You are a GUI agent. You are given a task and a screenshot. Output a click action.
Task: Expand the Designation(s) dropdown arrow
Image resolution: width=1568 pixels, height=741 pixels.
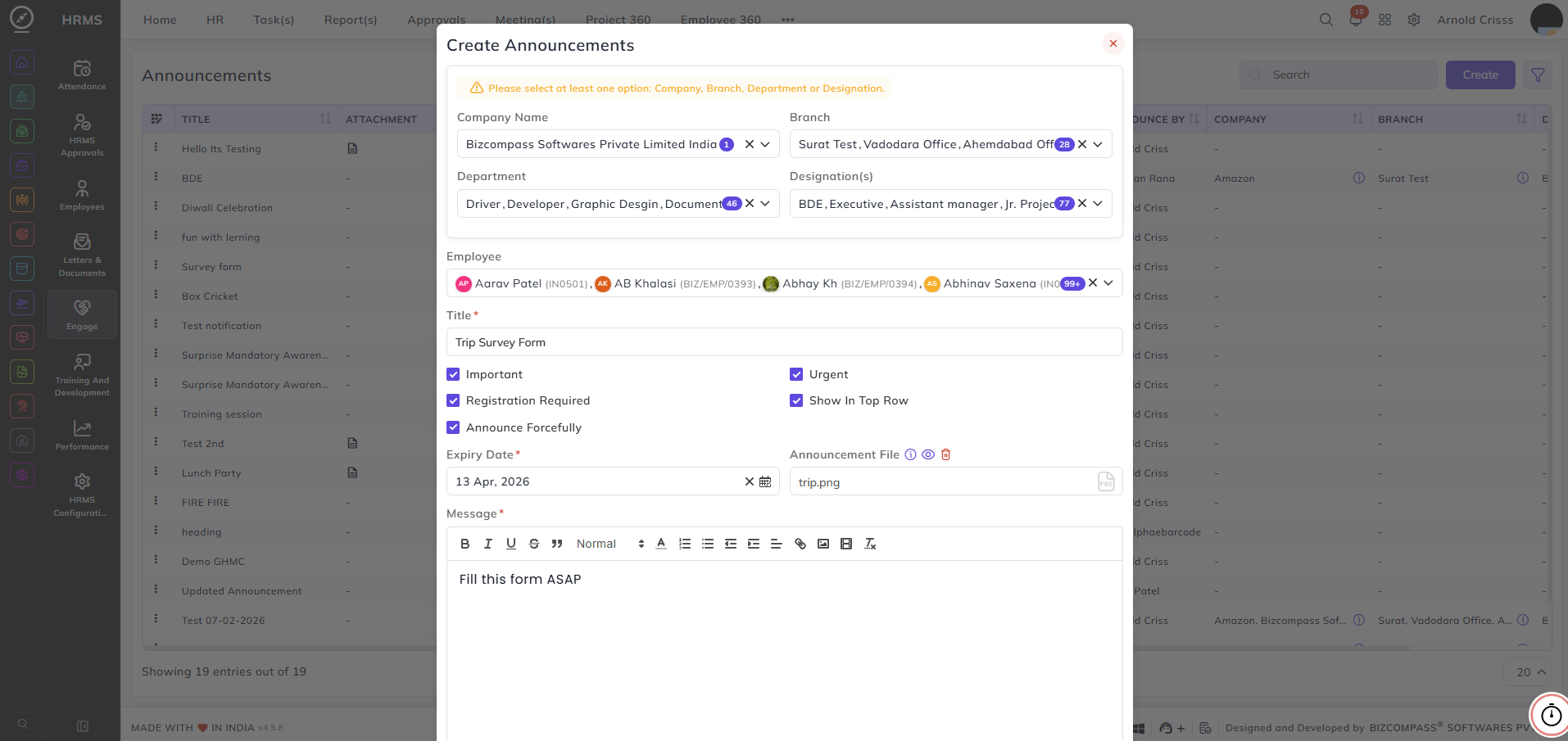(x=1098, y=203)
